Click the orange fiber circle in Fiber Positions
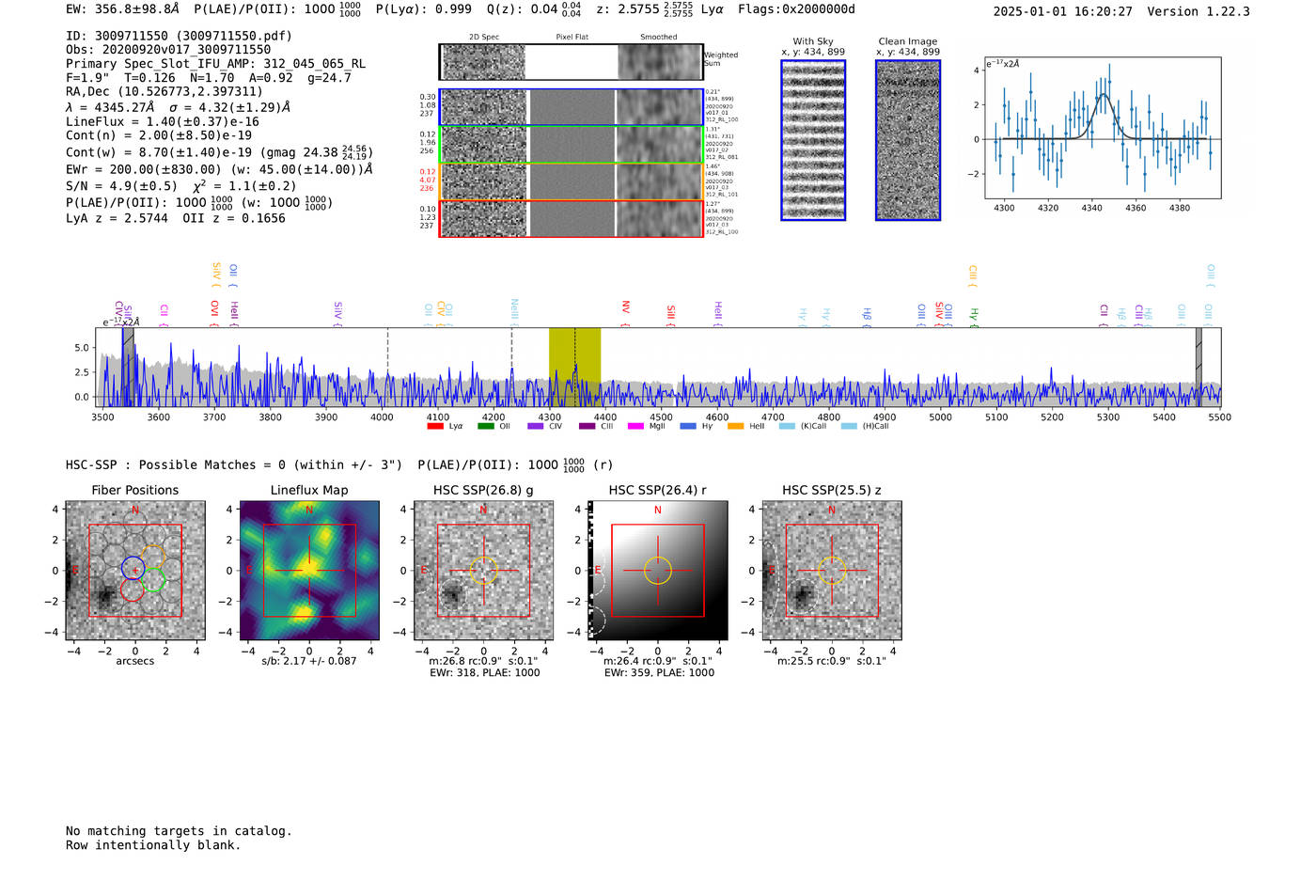The image size is (1316, 896). click(152, 557)
